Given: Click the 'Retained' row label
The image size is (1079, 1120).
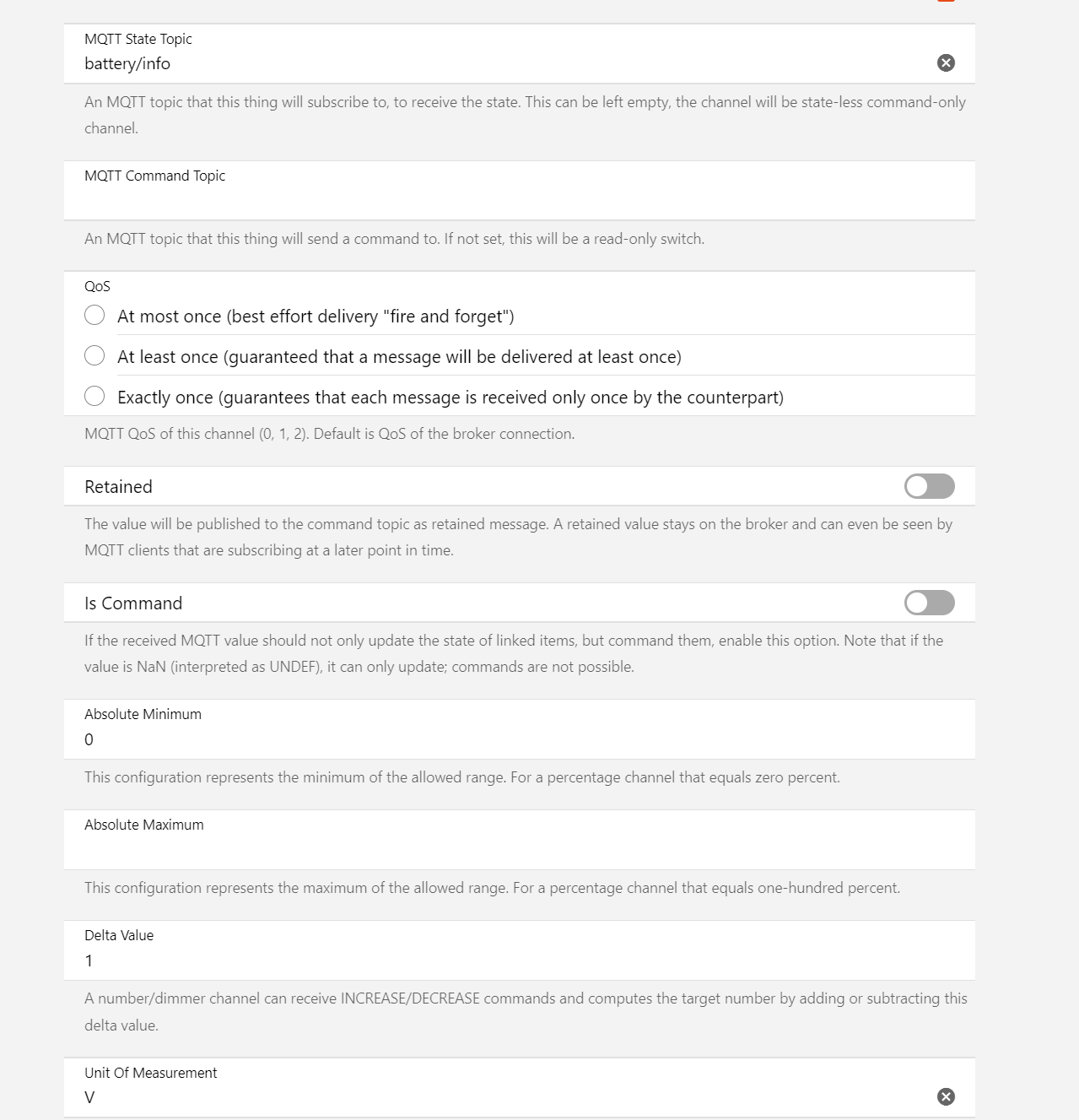Looking at the screenshot, I should (x=118, y=487).
